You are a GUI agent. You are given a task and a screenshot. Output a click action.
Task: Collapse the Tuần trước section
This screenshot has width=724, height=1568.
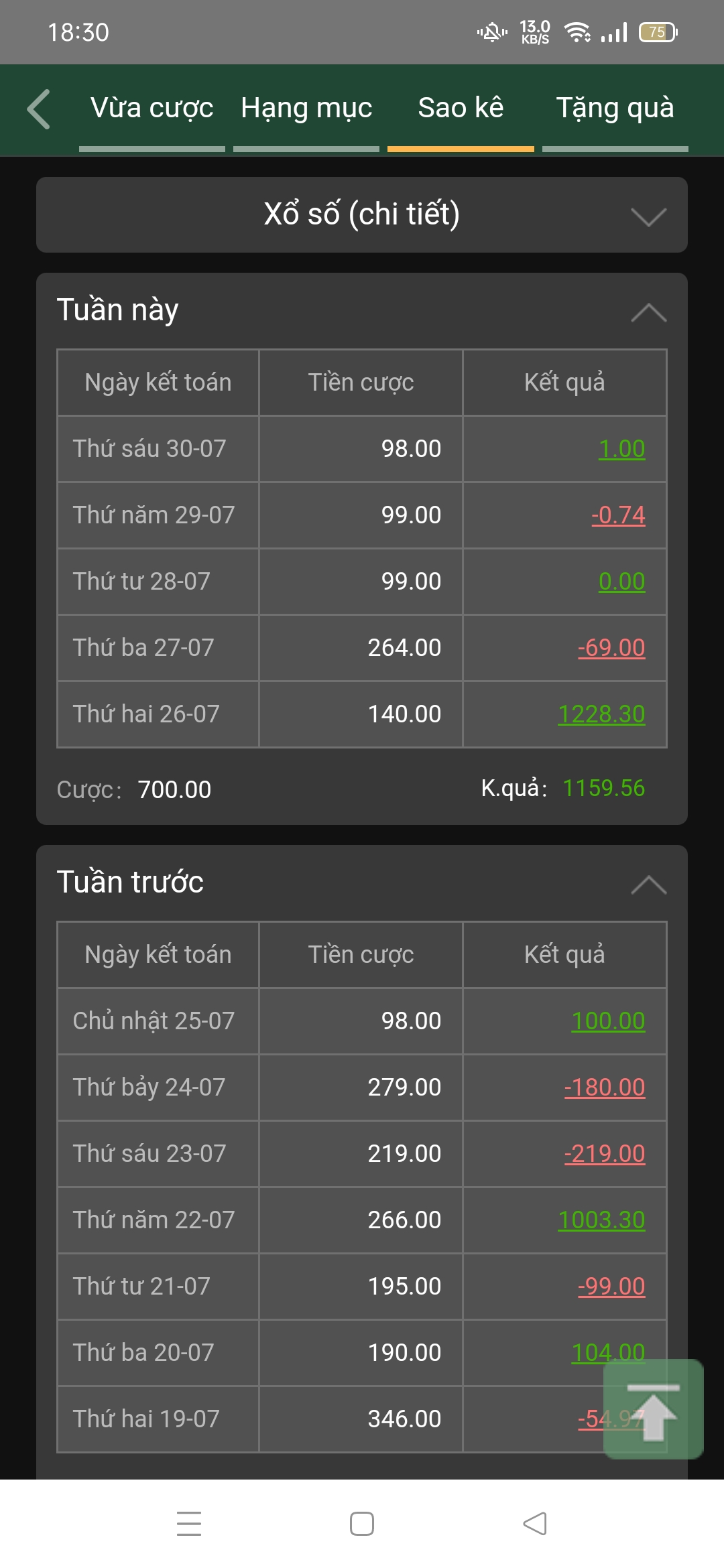pyautogui.click(x=648, y=885)
